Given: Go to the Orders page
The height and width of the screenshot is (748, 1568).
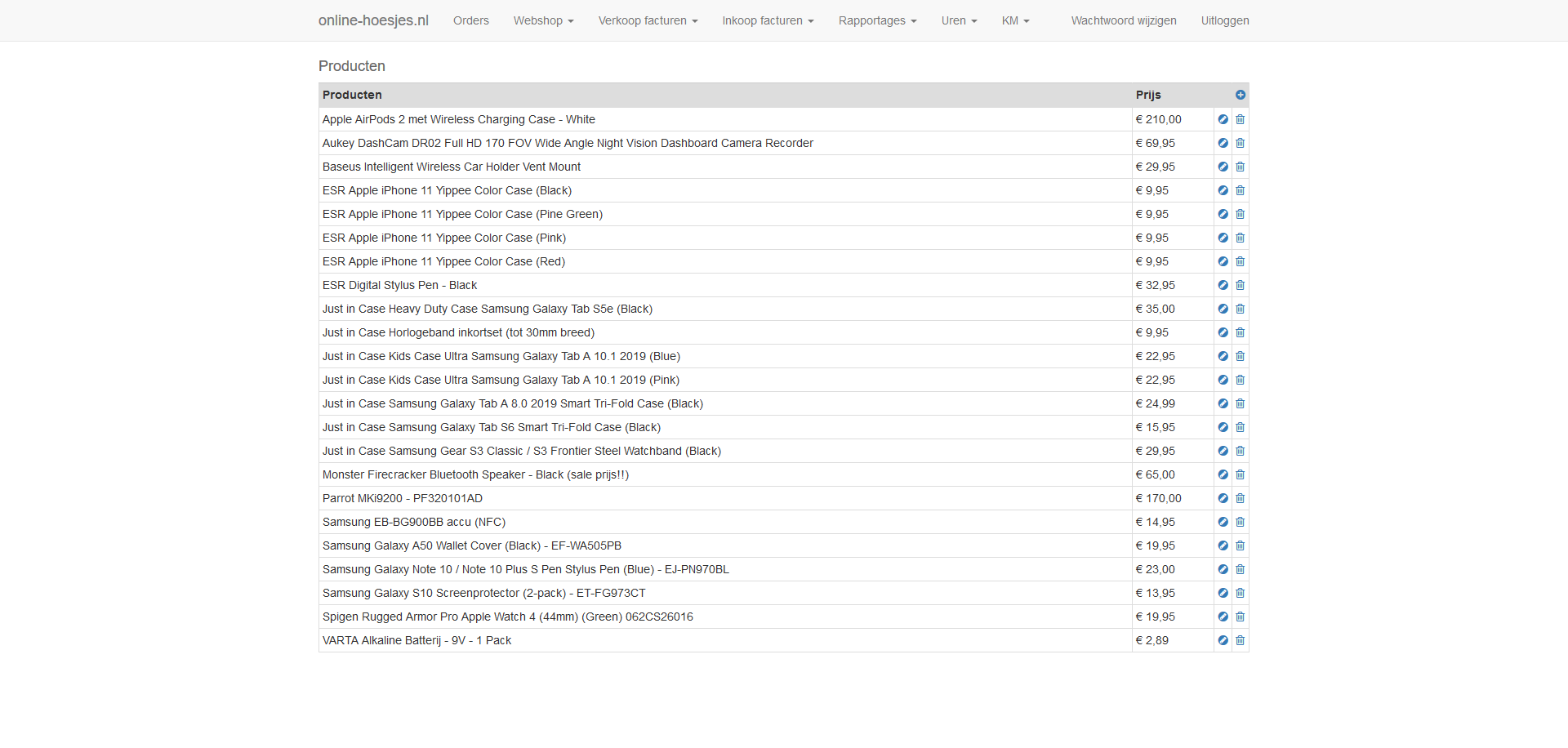Looking at the screenshot, I should pos(471,20).
